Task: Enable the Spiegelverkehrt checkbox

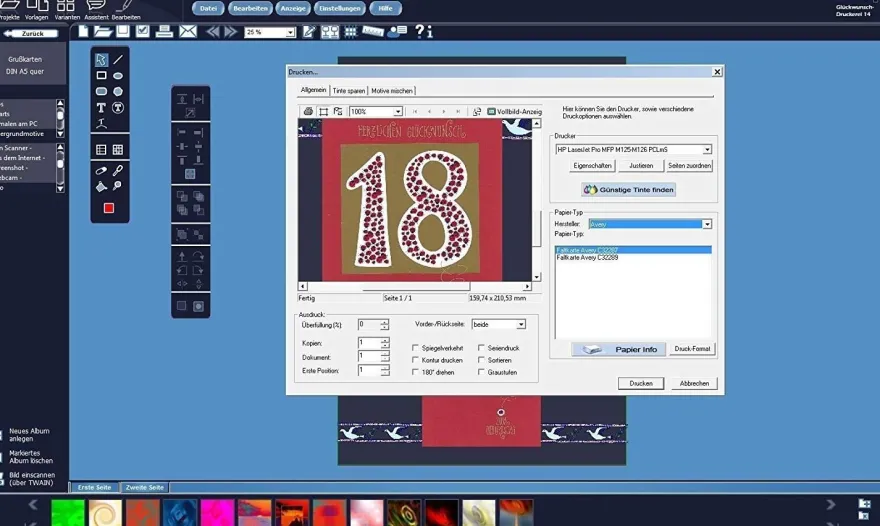Action: (415, 348)
